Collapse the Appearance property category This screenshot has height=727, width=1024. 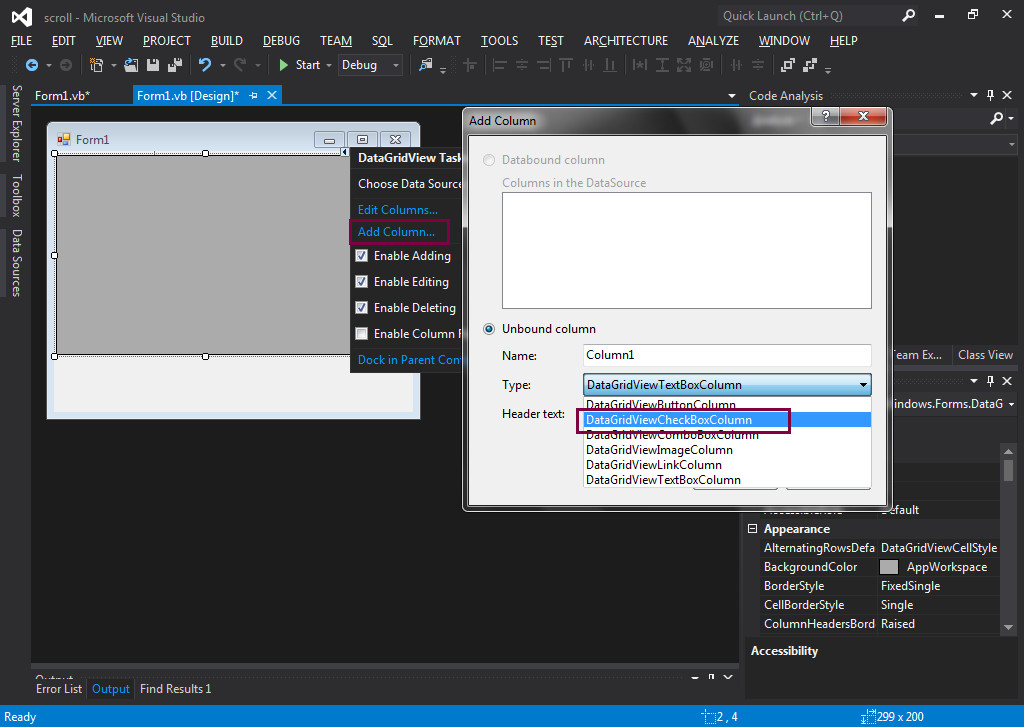pos(753,529)
